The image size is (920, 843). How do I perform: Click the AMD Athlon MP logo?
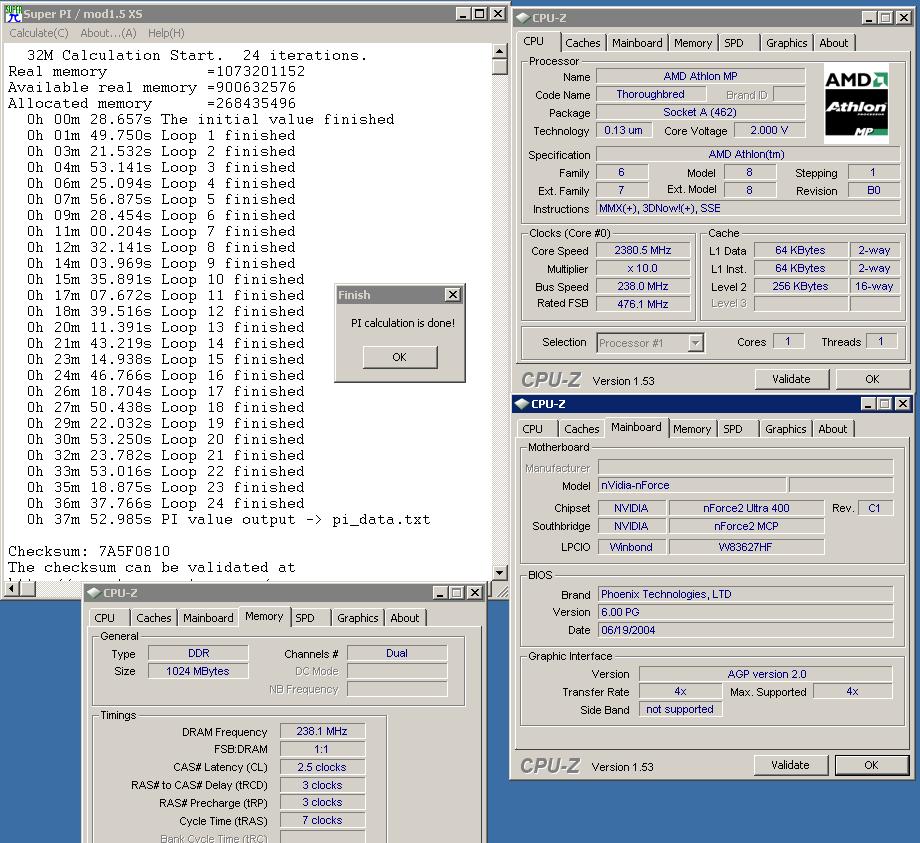click(x=856, y=104)
